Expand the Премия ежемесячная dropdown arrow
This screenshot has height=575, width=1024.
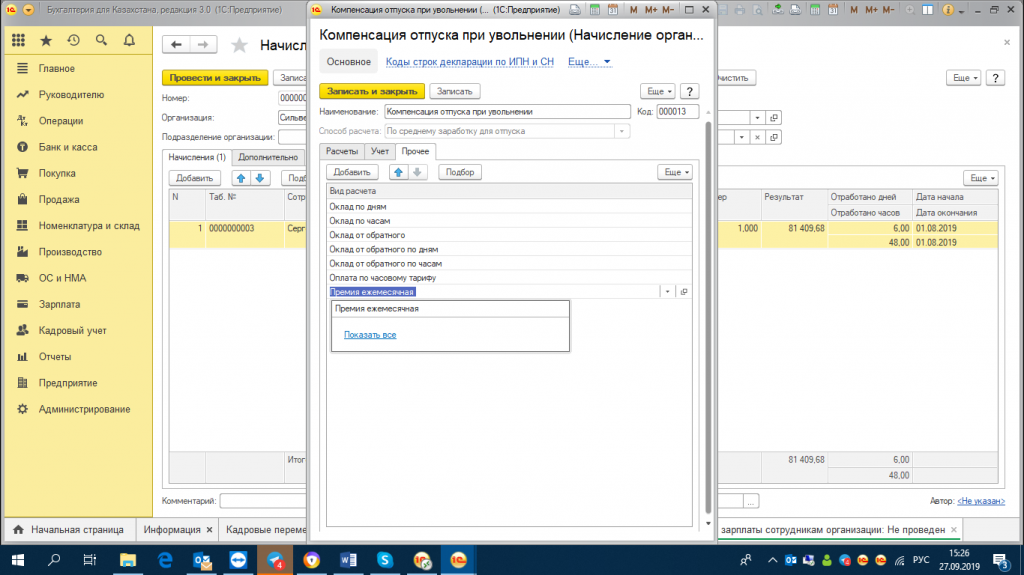667,292
